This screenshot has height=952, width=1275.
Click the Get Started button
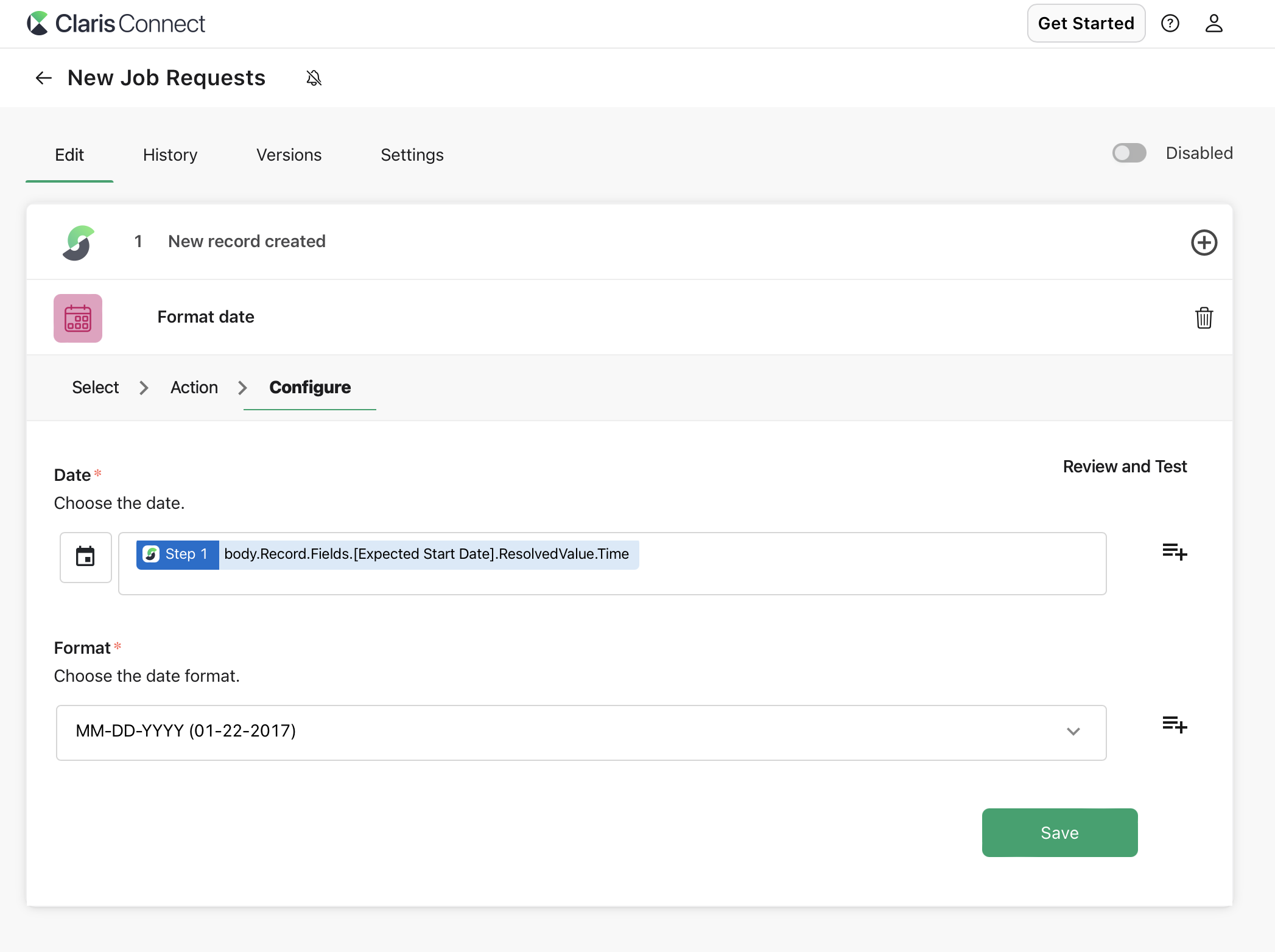[x=1086, y=23]
